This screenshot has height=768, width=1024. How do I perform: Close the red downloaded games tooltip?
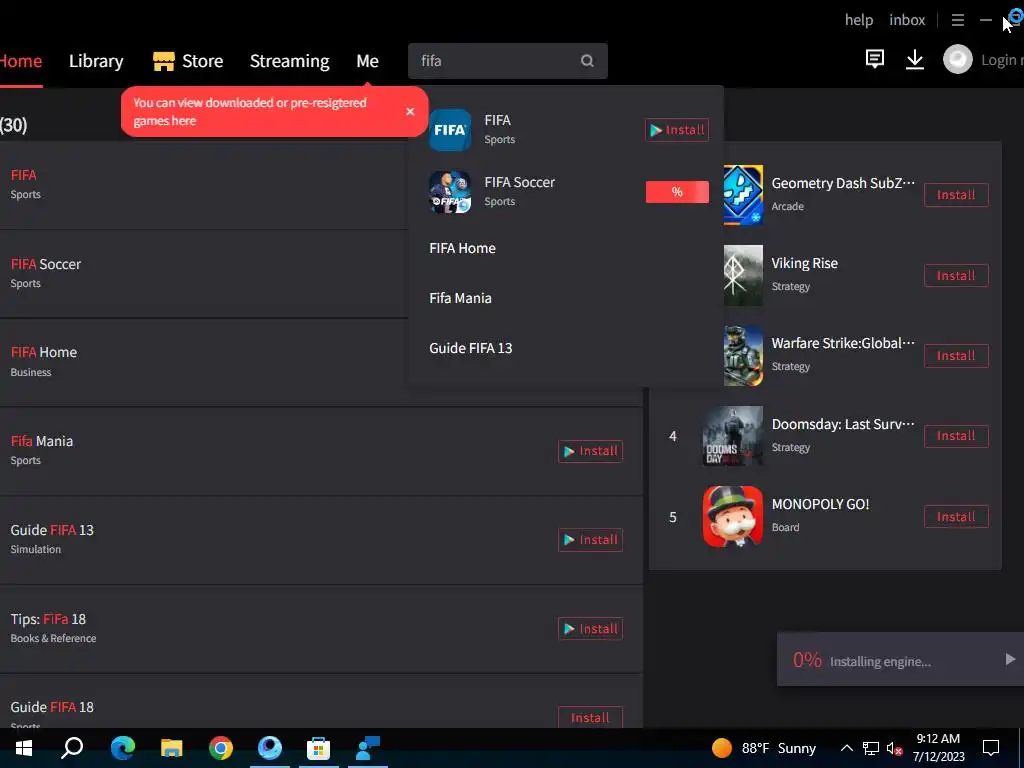410,111
